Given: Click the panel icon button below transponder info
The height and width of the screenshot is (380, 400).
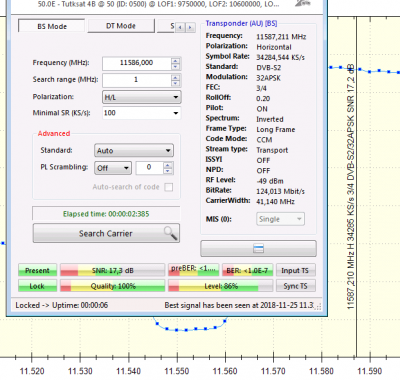Looking at the screenshot, I should 258,249.
